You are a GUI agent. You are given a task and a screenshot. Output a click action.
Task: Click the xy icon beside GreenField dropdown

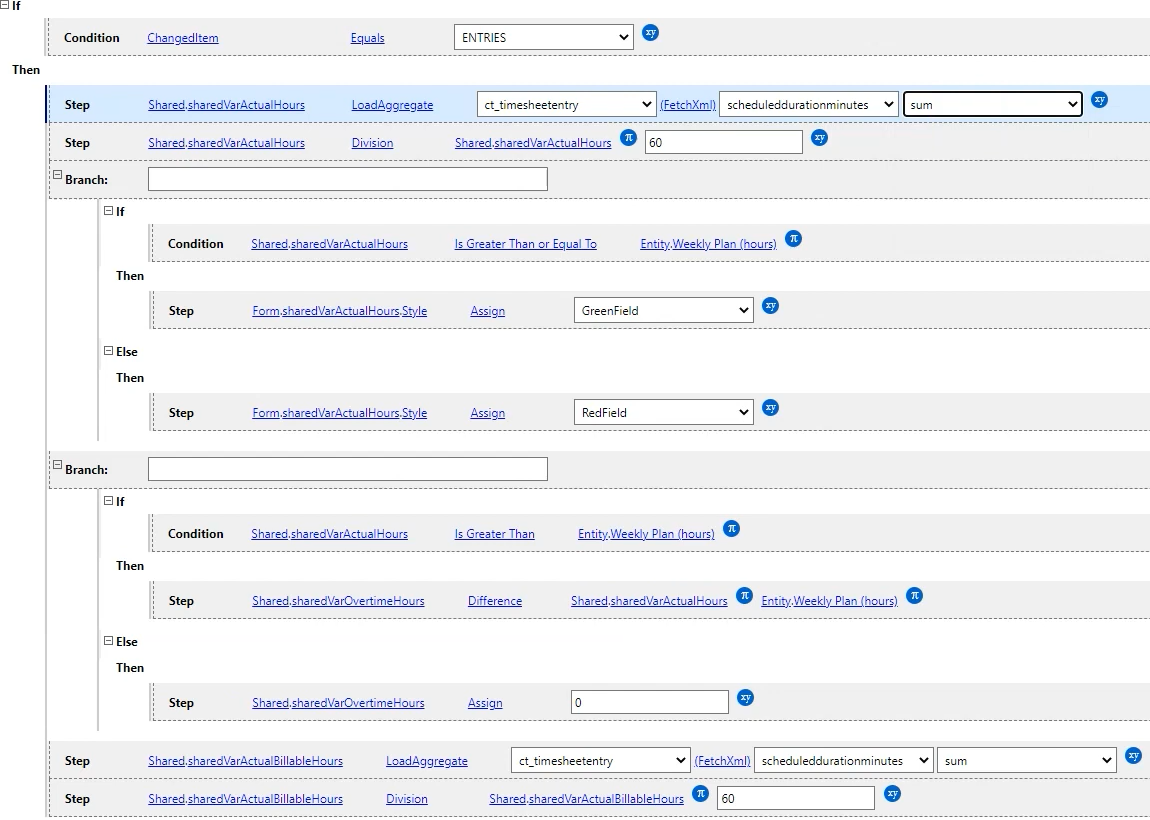[770, 306]
